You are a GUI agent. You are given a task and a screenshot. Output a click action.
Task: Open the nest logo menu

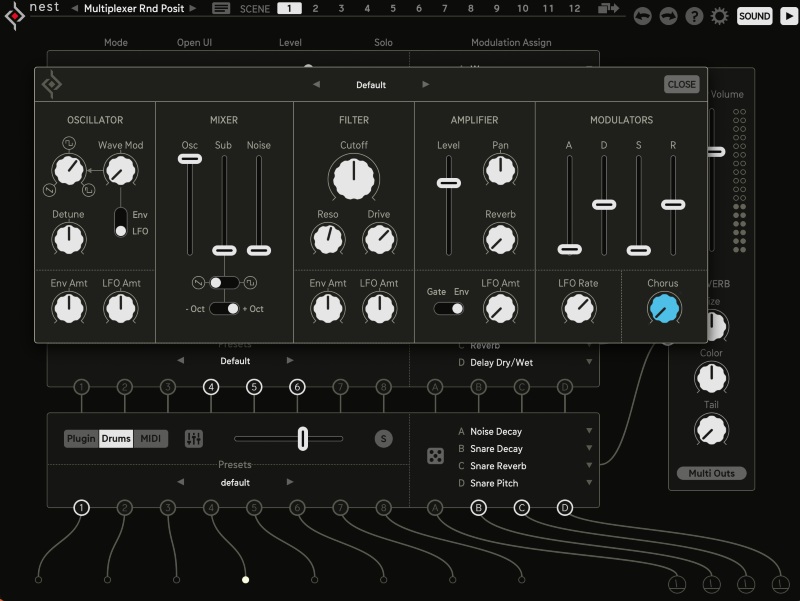tap(14, 16)
